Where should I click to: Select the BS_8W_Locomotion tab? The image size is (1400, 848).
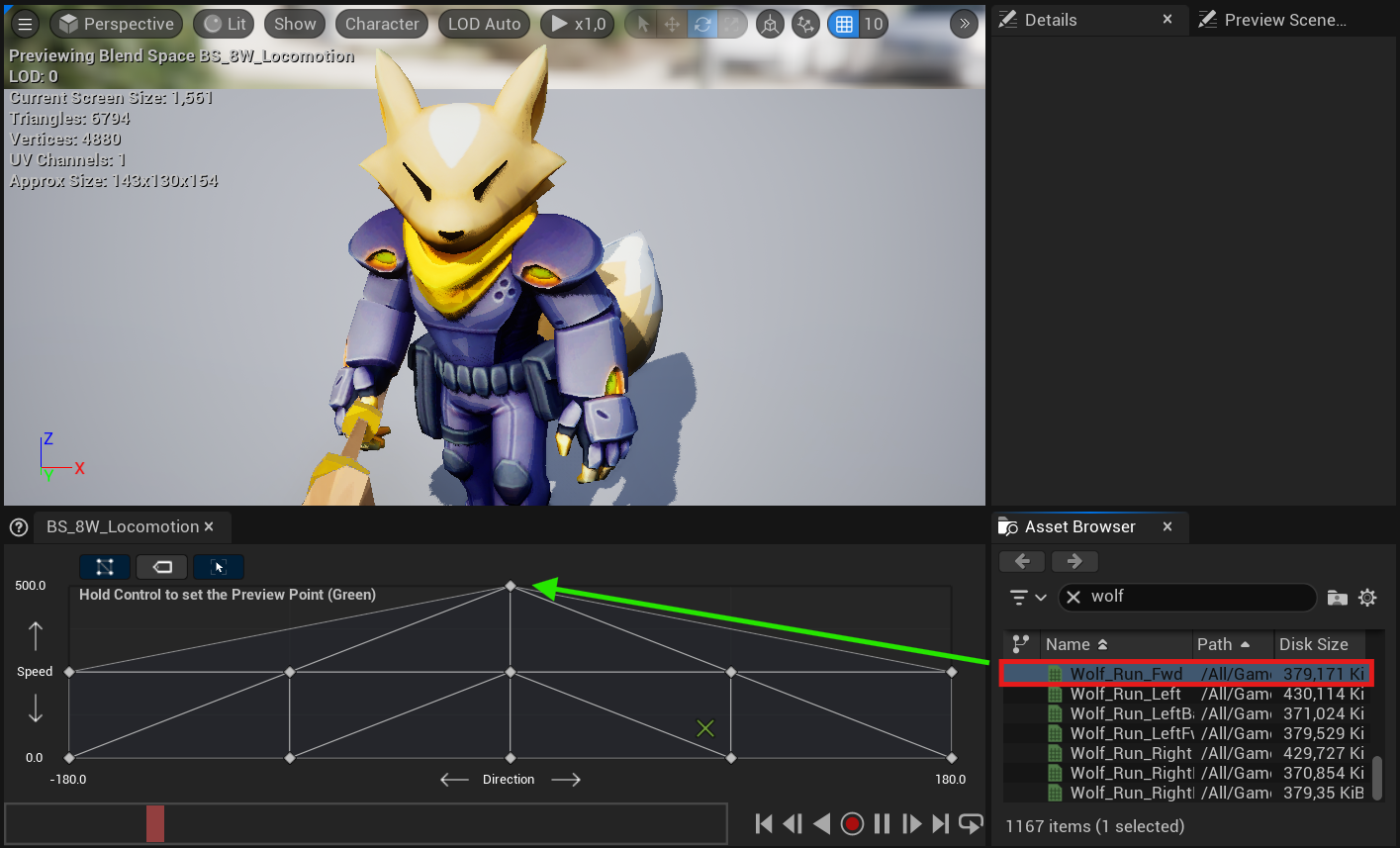tap(123, 526)
